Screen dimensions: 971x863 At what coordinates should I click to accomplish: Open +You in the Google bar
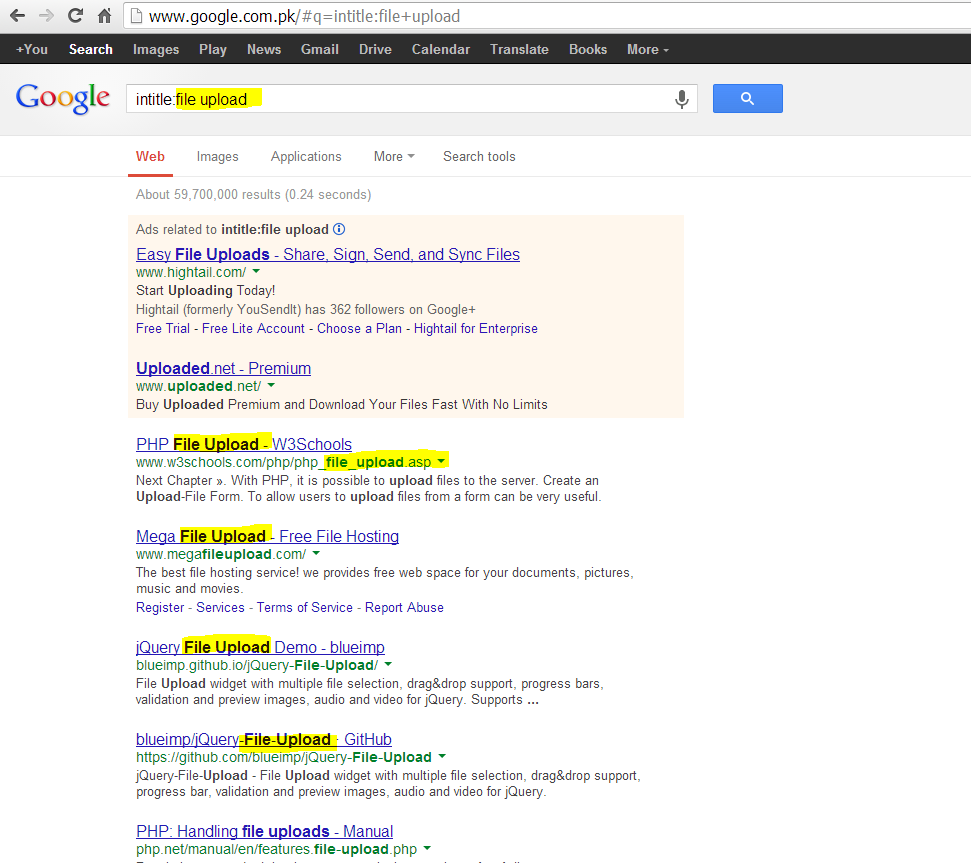click(32, 50)
